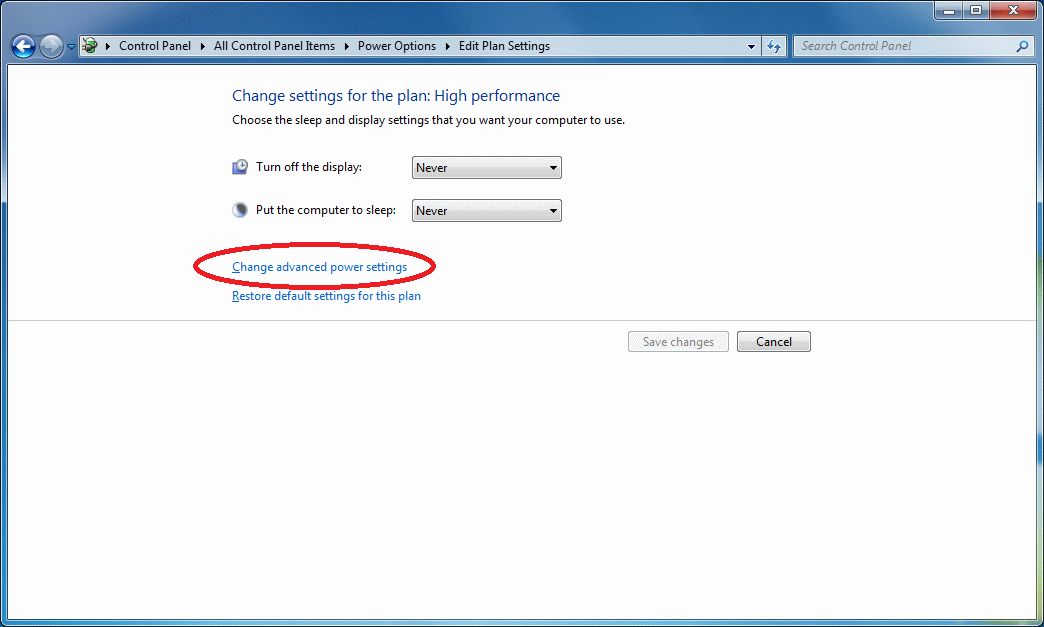Expand the arrow after Control Panel breadcrumb
The height and width of the screenshot is (627, 1044).
(202, 46)
